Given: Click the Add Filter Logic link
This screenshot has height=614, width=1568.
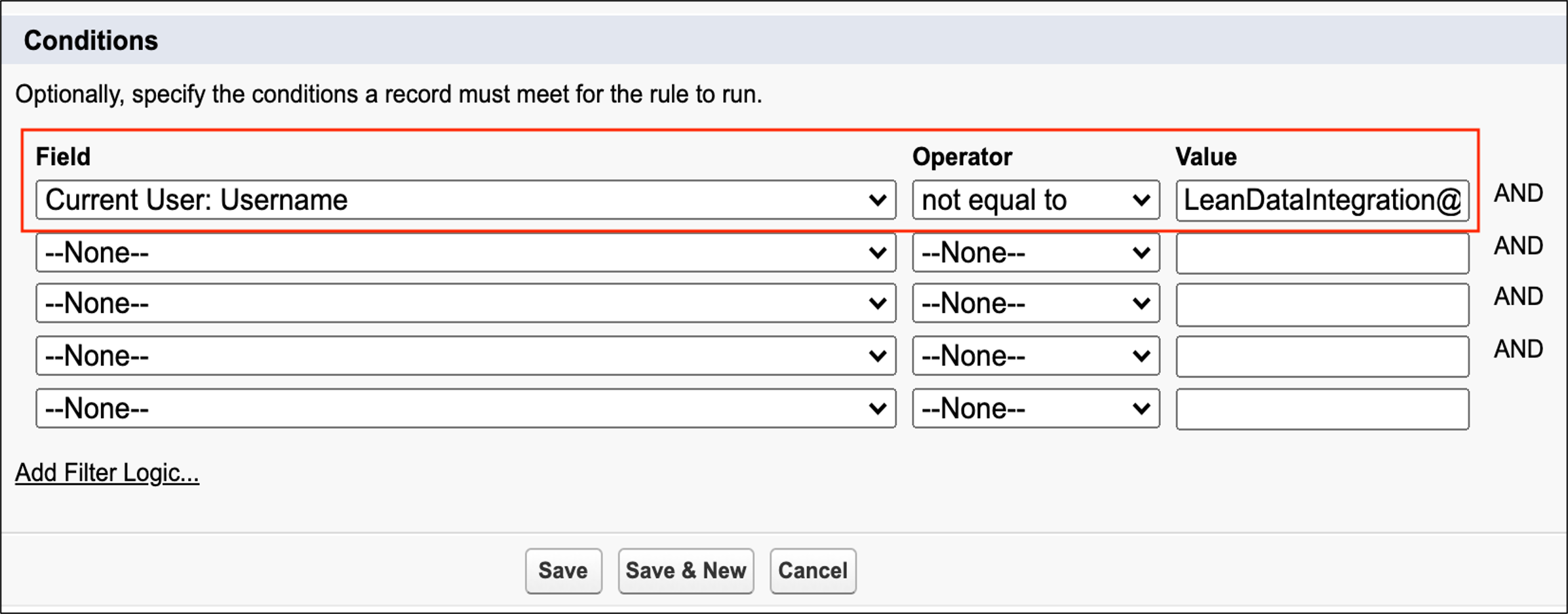Looking at the screenshot, I should click(107, 473).
